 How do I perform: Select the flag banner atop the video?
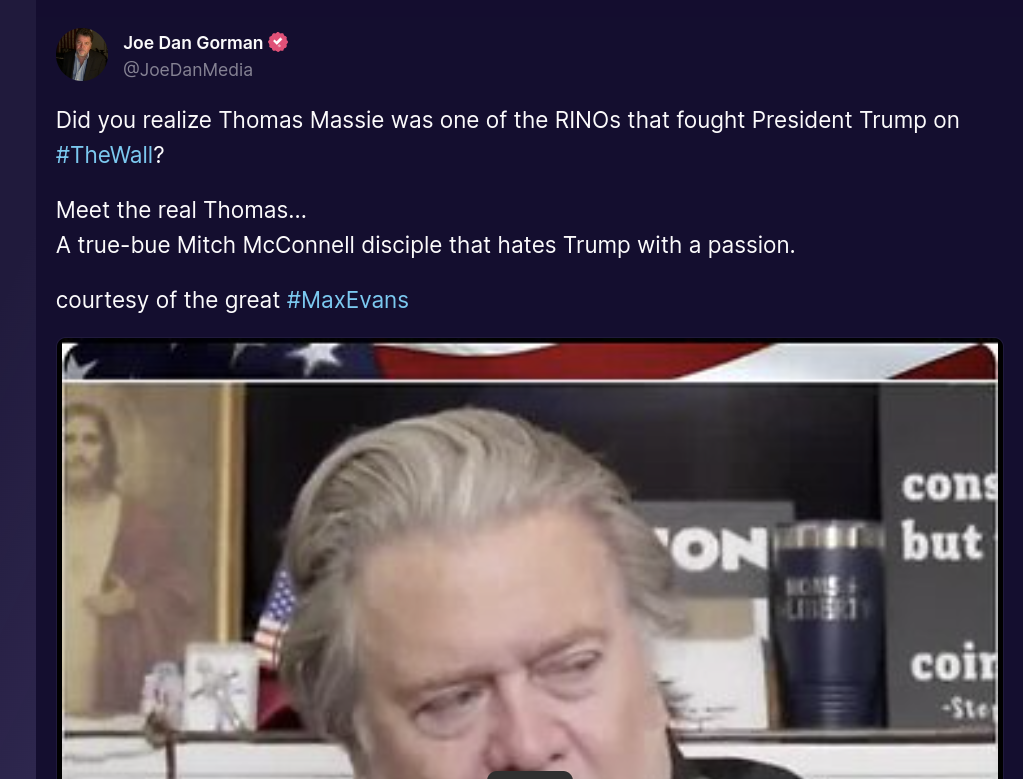coord(530,361)
